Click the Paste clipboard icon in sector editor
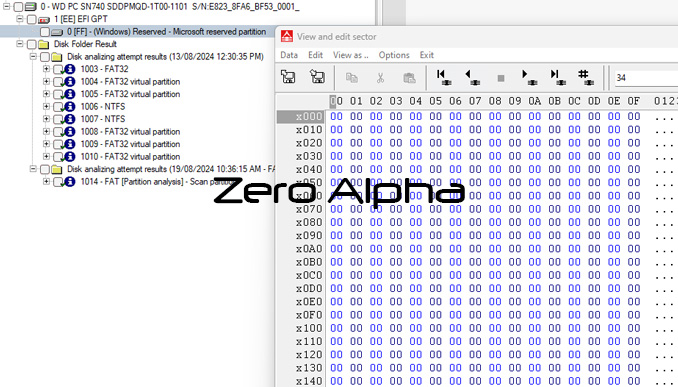This screenshot has height=387, width=678. (409, 78)
